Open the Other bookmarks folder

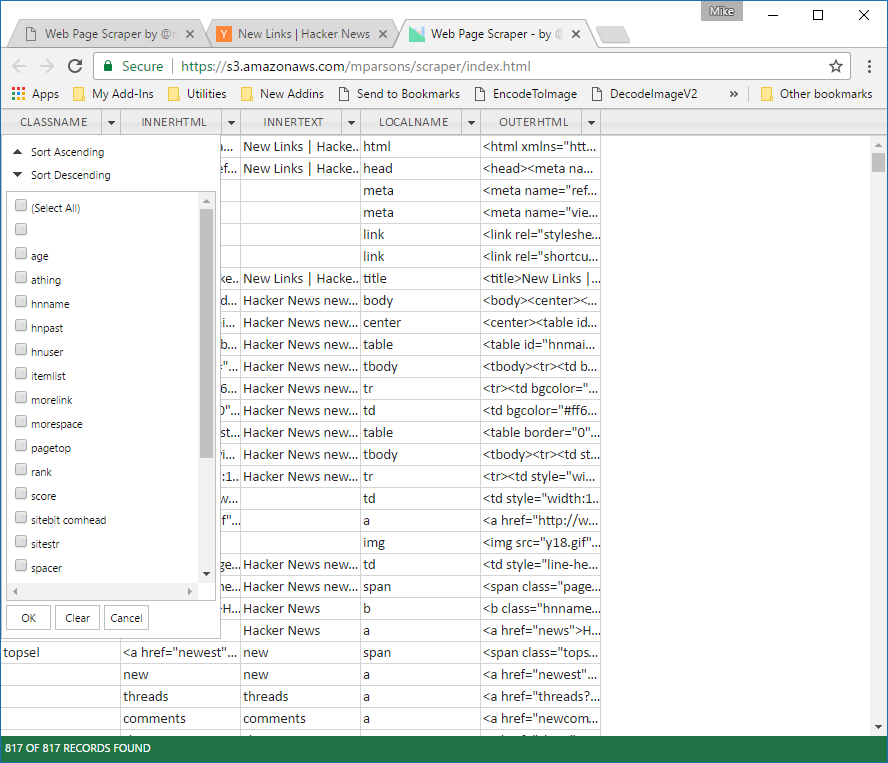click(817, 94)
